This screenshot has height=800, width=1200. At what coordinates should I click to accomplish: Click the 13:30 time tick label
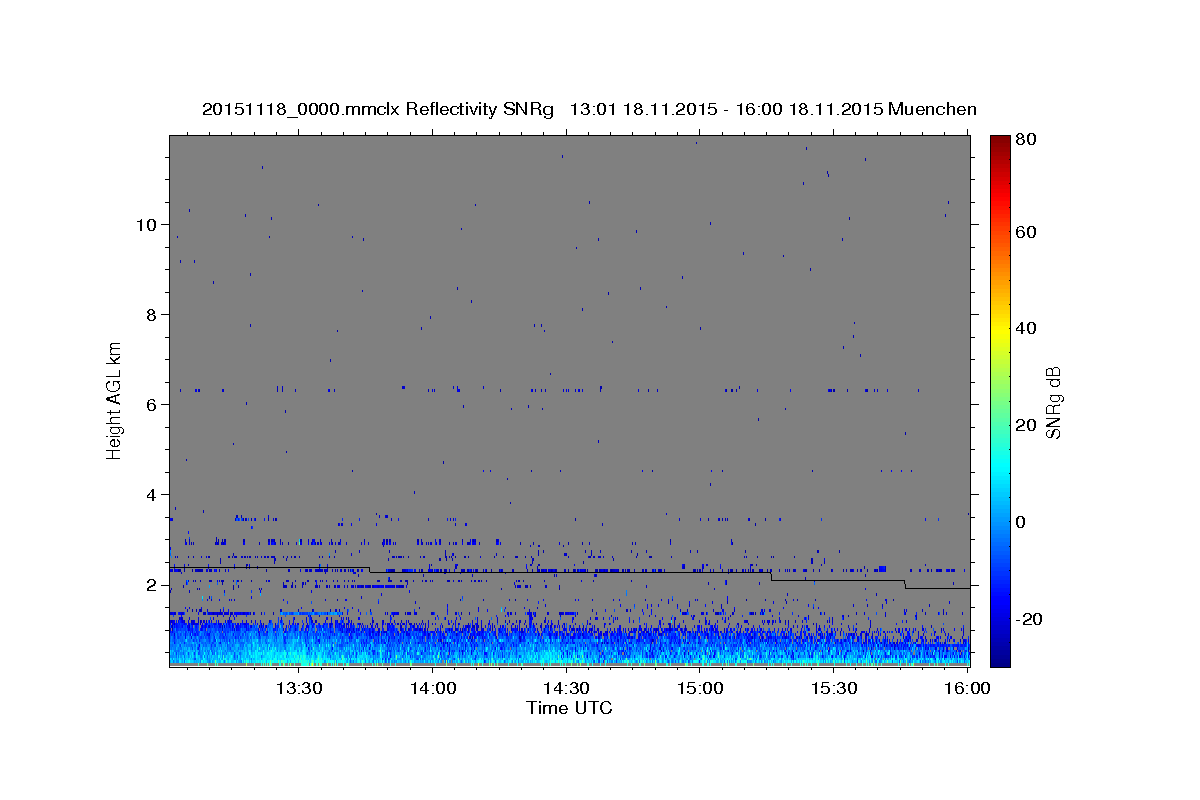(x=298, y=688)
